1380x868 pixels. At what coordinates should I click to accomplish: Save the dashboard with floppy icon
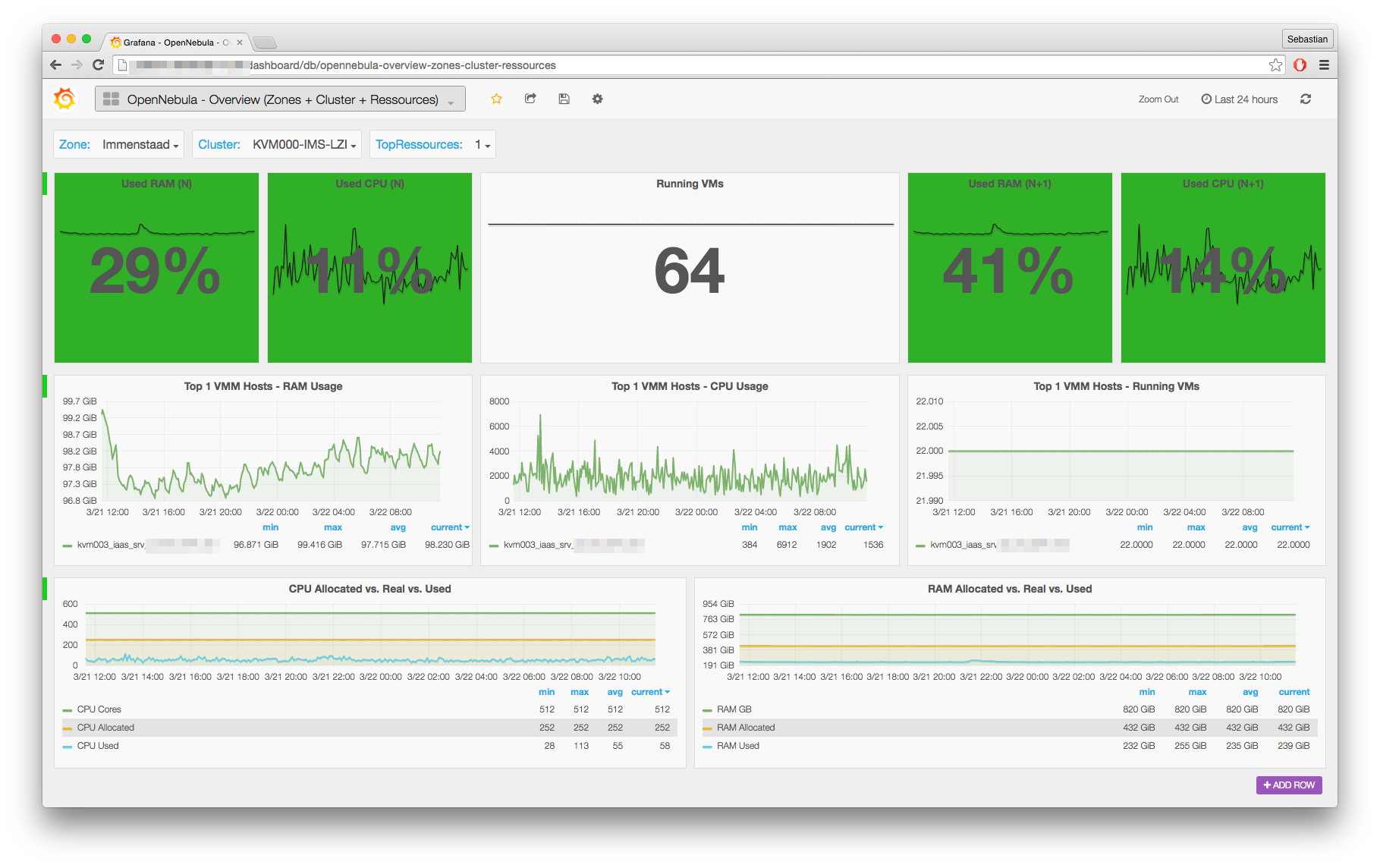click(x=564, y=99)
